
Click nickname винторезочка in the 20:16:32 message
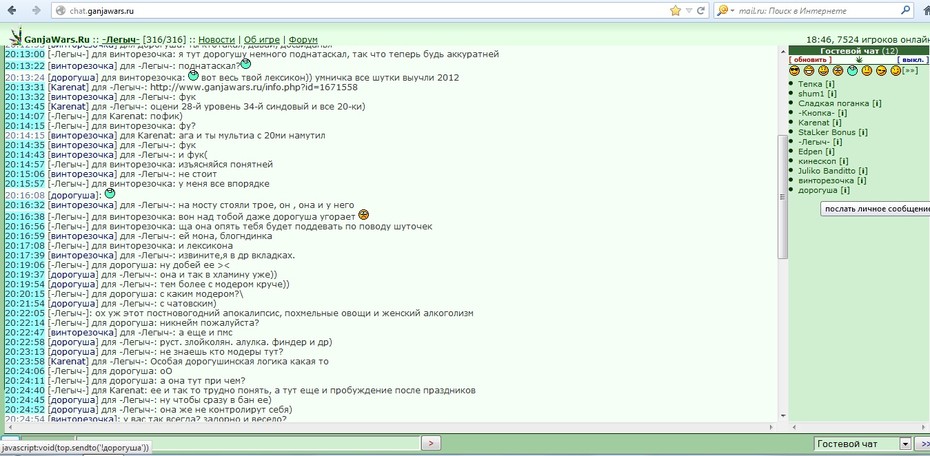tap(82, 205)
